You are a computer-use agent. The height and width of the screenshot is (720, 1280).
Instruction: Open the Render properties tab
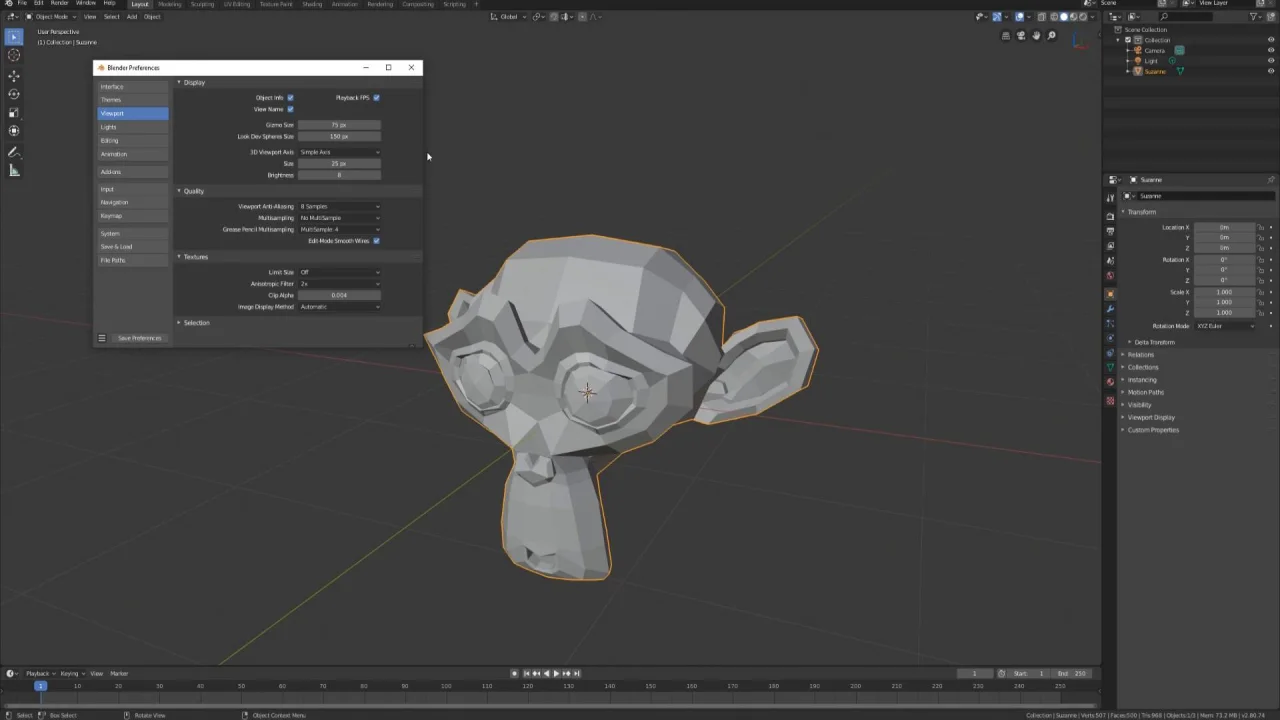coord(1110,217)
